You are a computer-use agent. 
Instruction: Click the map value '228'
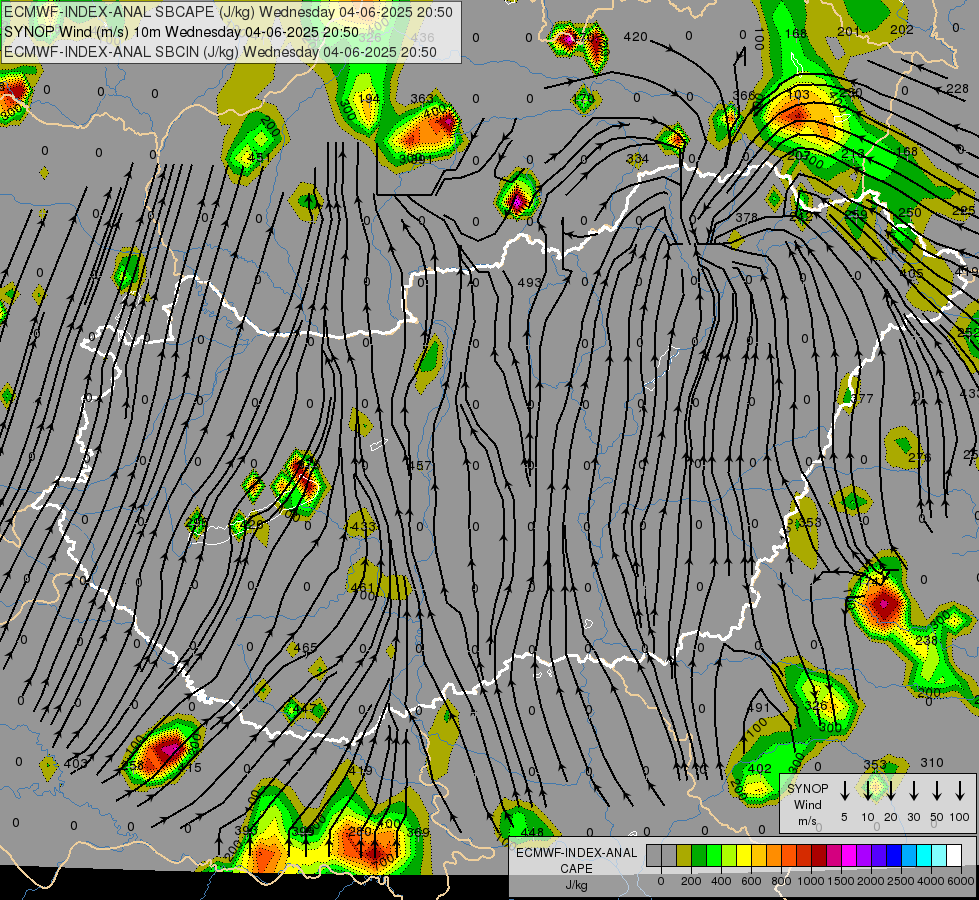(957, 89)
